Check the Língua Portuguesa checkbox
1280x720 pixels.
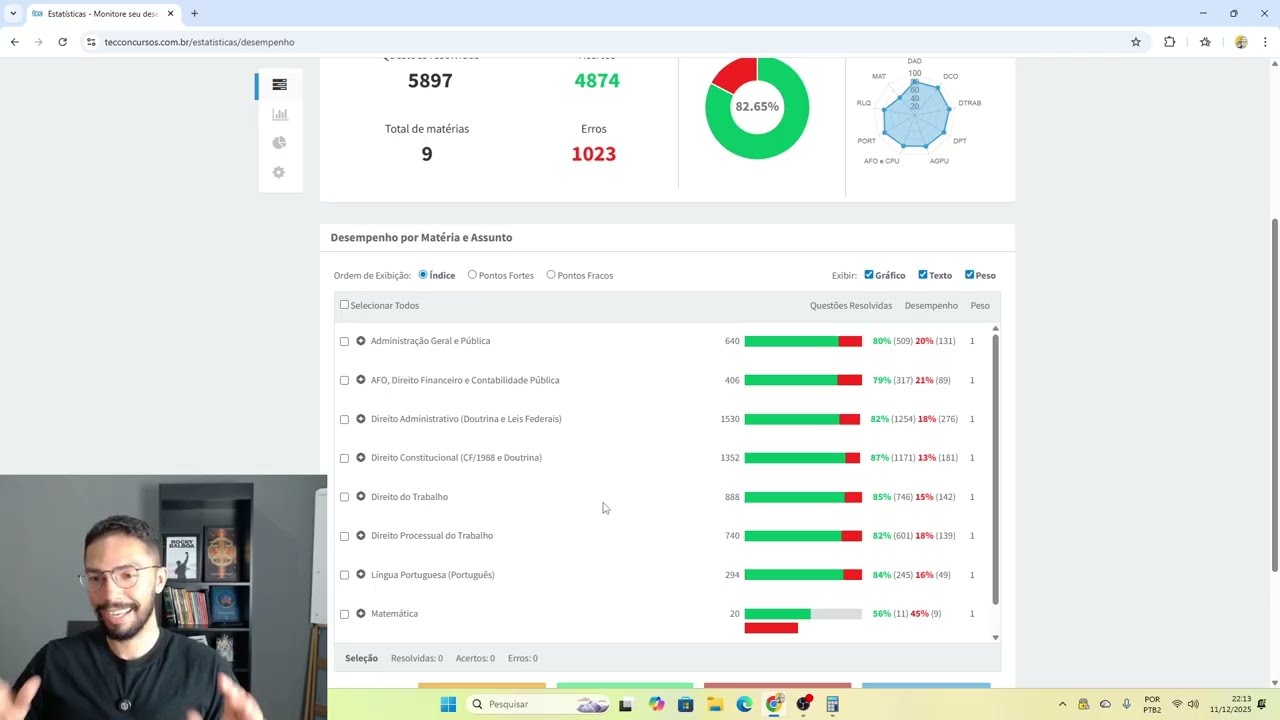[x=344, y=575]
